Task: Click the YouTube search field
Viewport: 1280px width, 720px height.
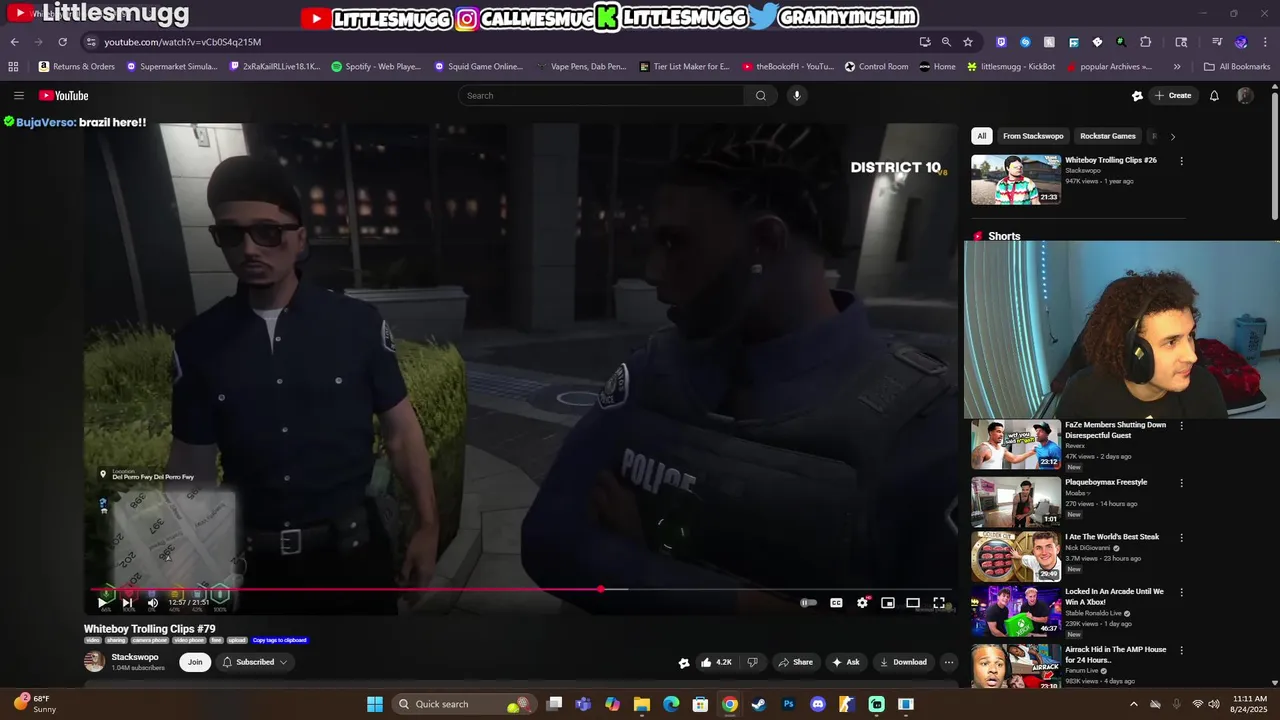Action: tap(600, 95)
